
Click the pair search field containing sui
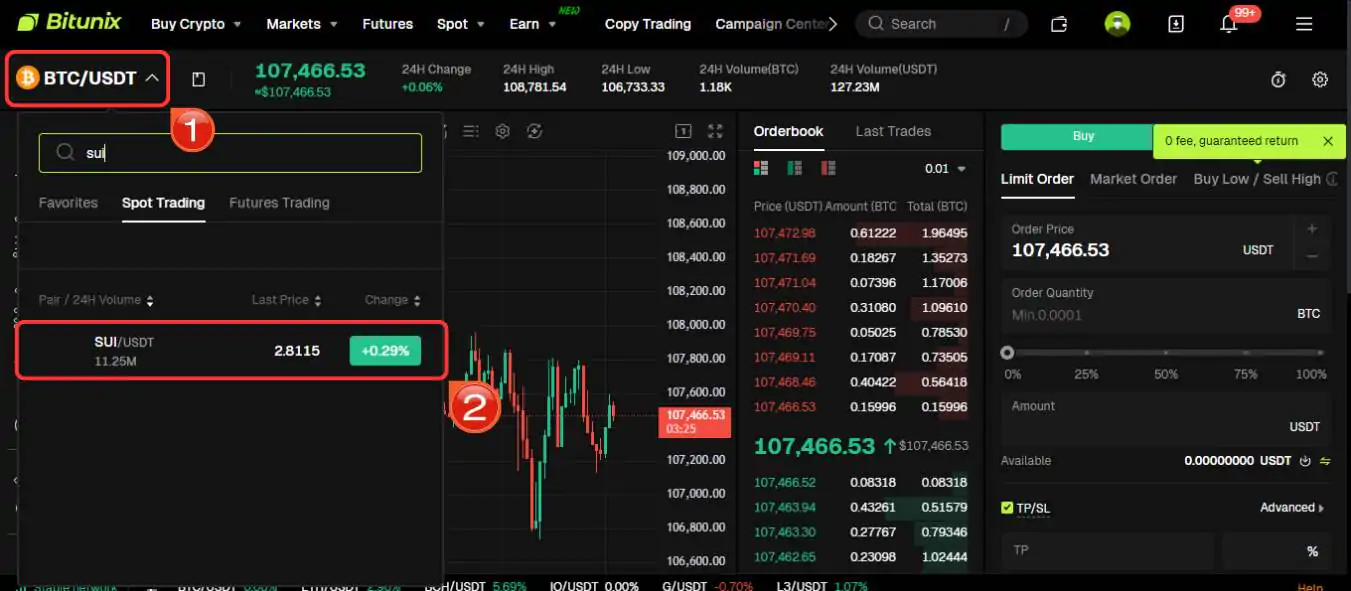pyautogui.click(x=230, y=153)
